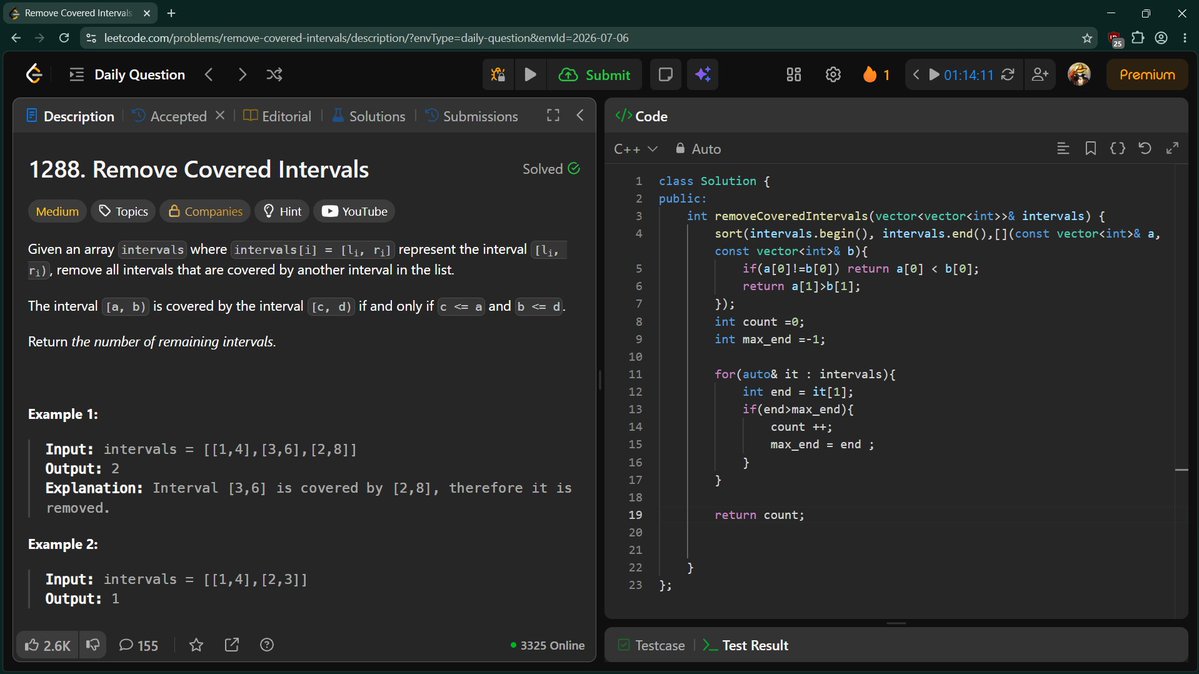Screen dimensions: 1199x674
Task: Open the AI sparkle assistant
Action: 703,74
